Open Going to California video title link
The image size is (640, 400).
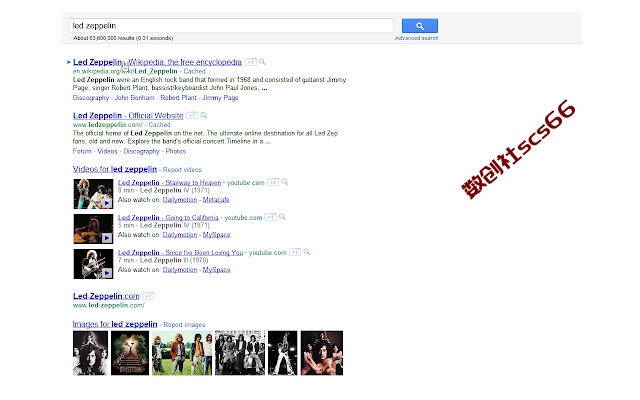pyautogui.click(x=168, y=218)
